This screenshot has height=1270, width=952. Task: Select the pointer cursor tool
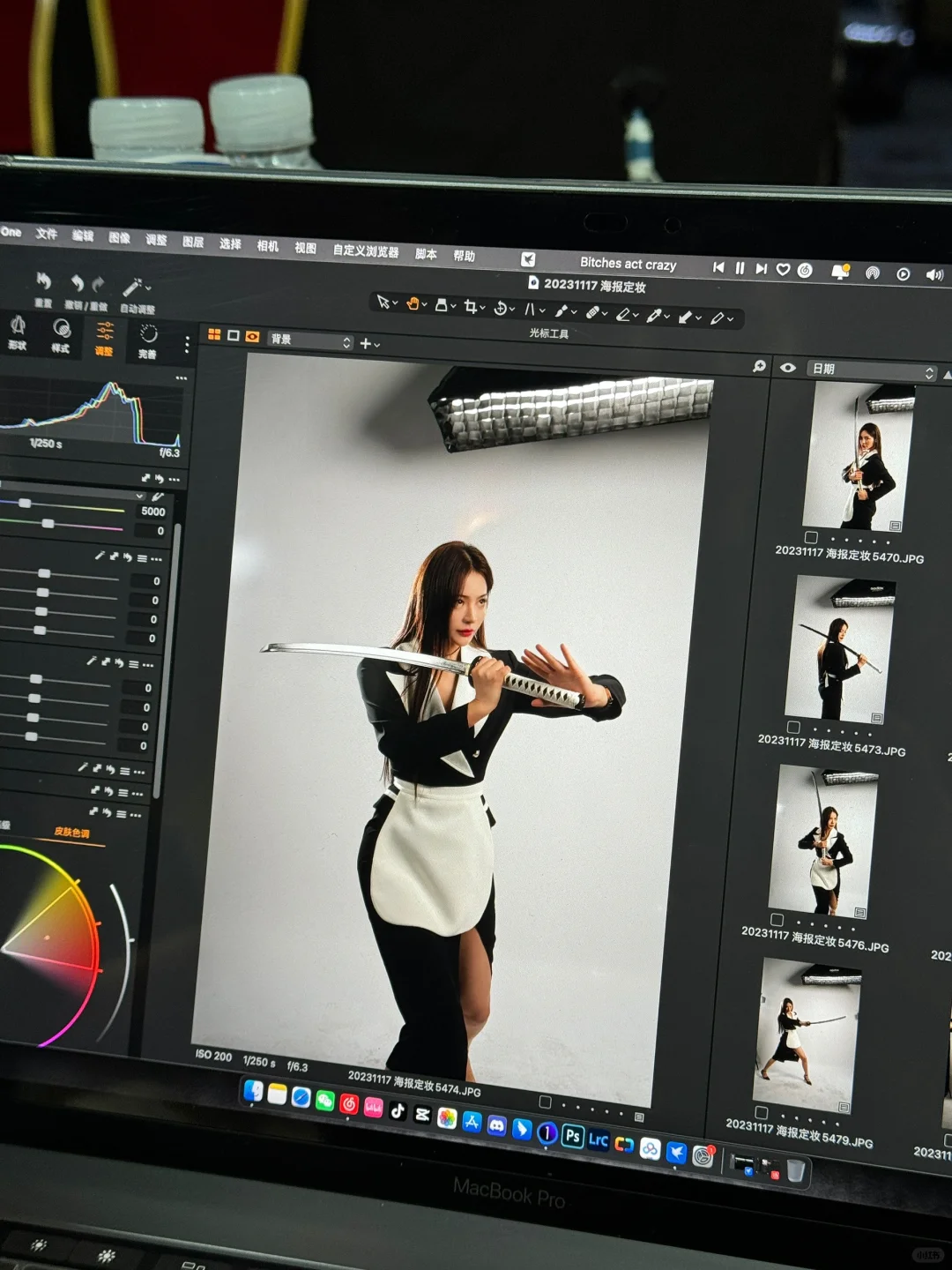point(383,302)
